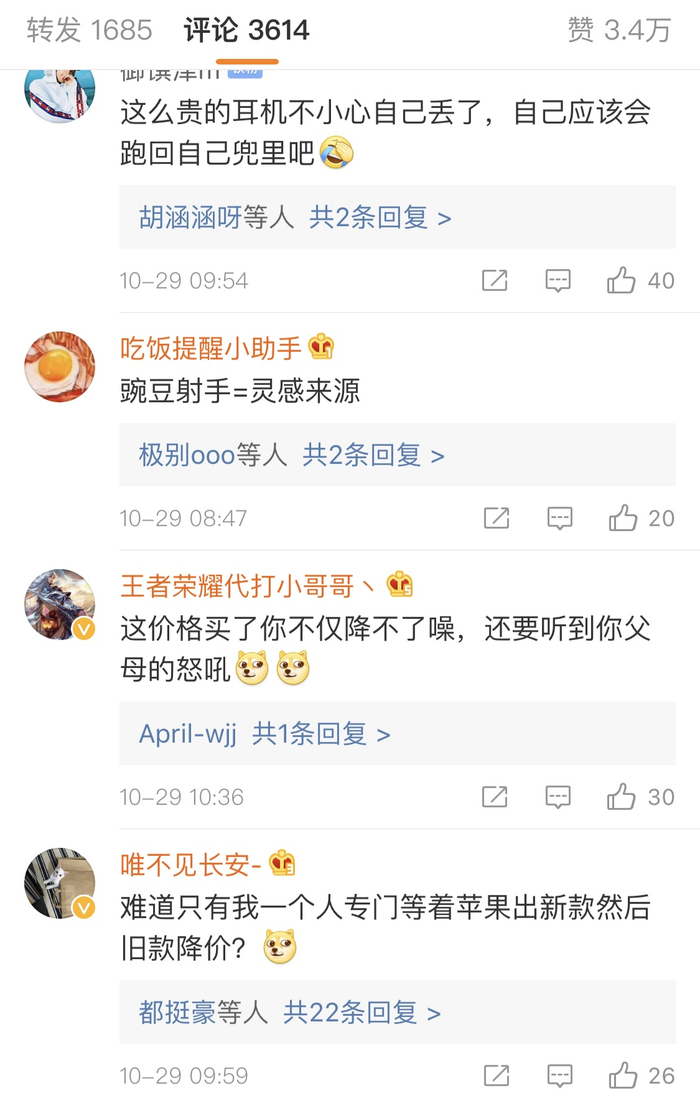
Task: Open reply box for 豌豆射手 comment
Action: (x=559, y=518)
